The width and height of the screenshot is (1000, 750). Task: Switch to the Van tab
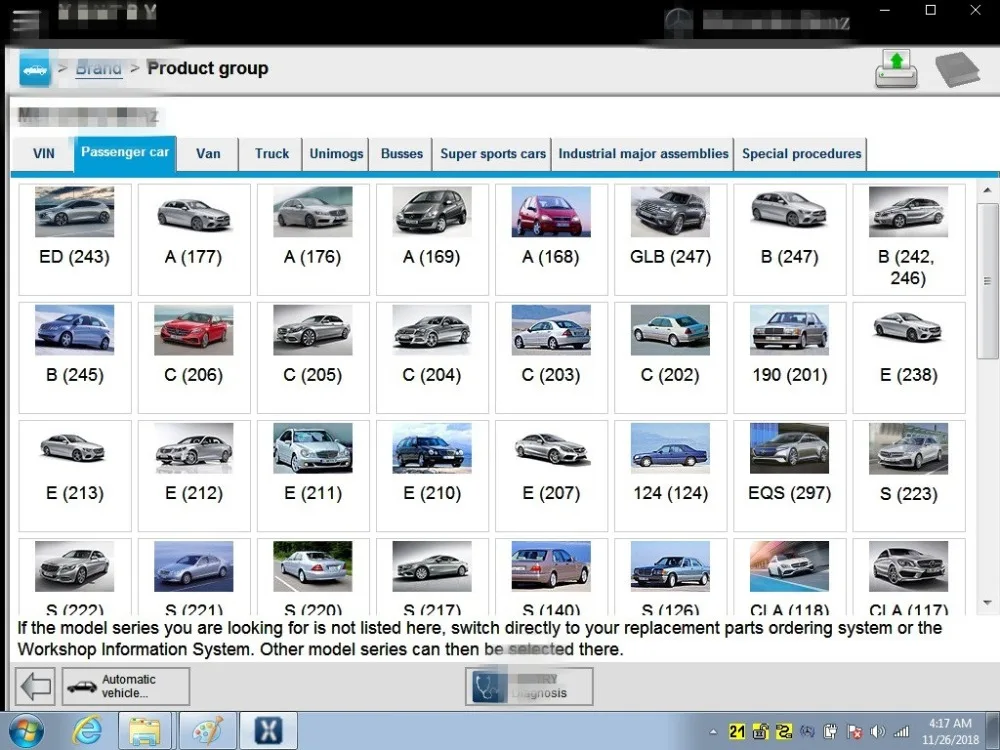click(208, 154)
